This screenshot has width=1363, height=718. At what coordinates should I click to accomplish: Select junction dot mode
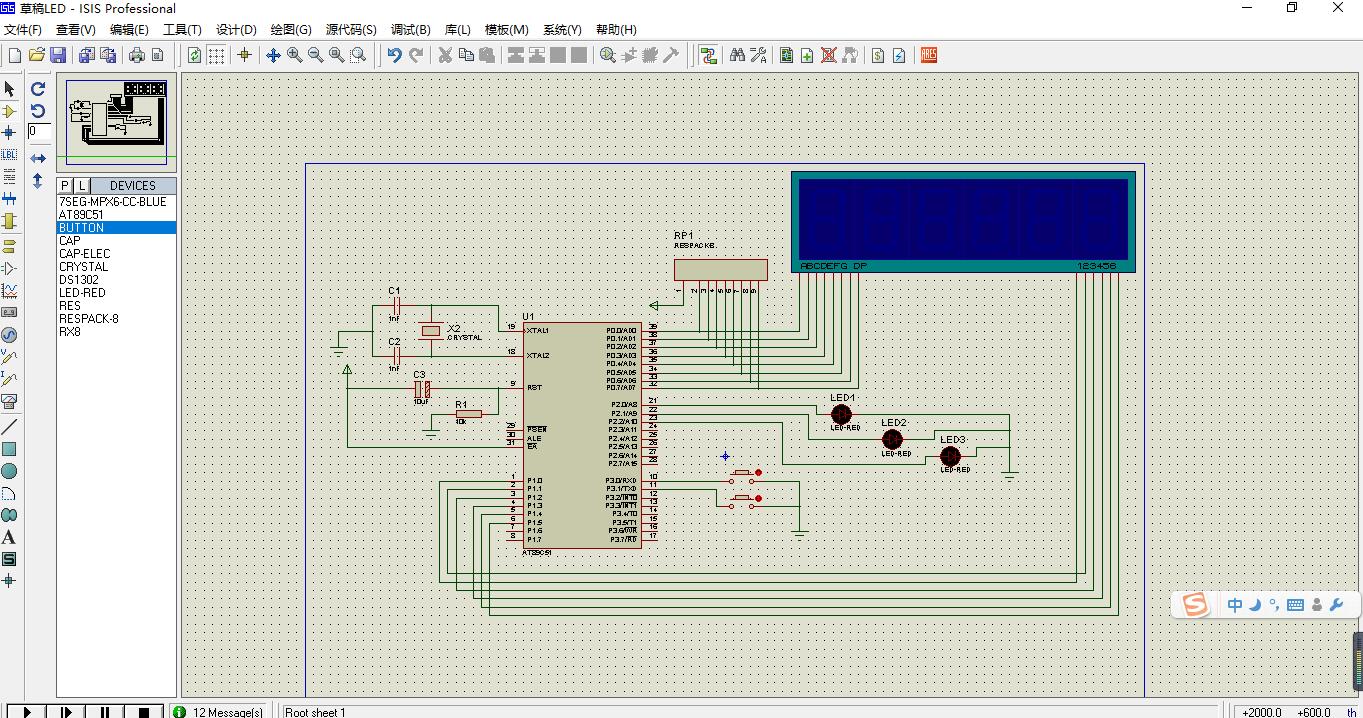9,133
